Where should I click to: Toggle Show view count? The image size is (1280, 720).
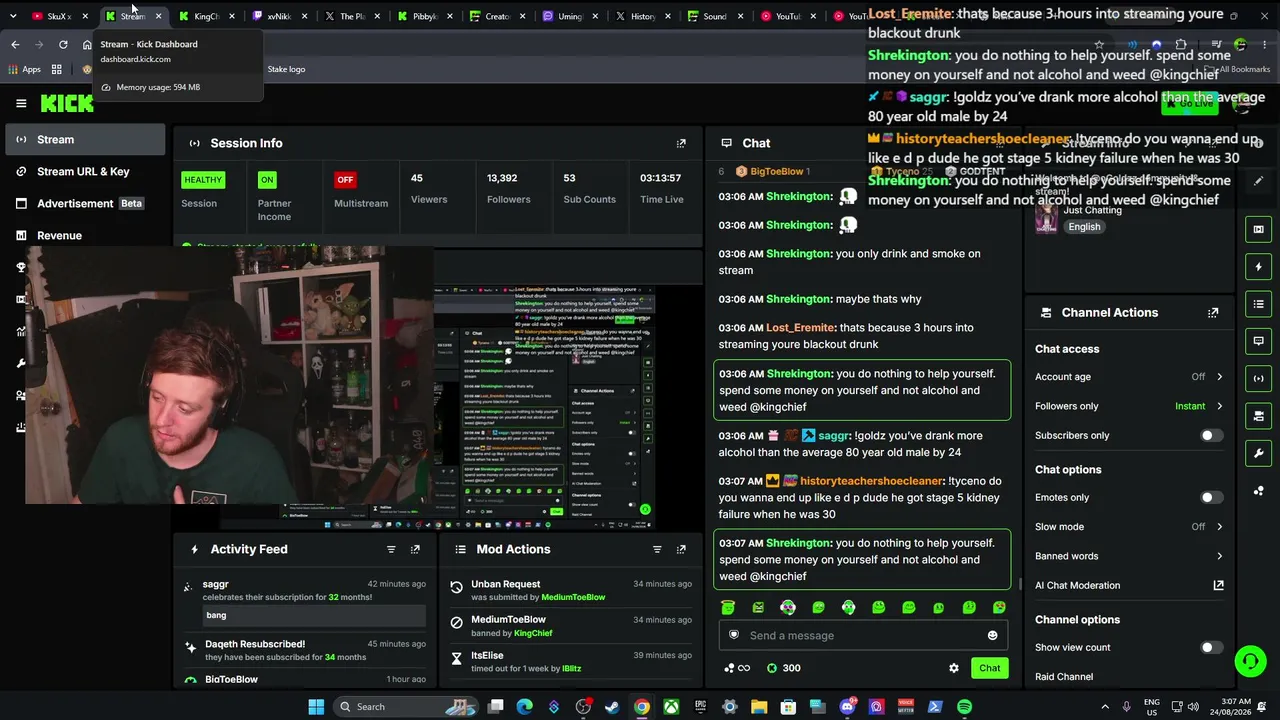(x=1210, y=647)
